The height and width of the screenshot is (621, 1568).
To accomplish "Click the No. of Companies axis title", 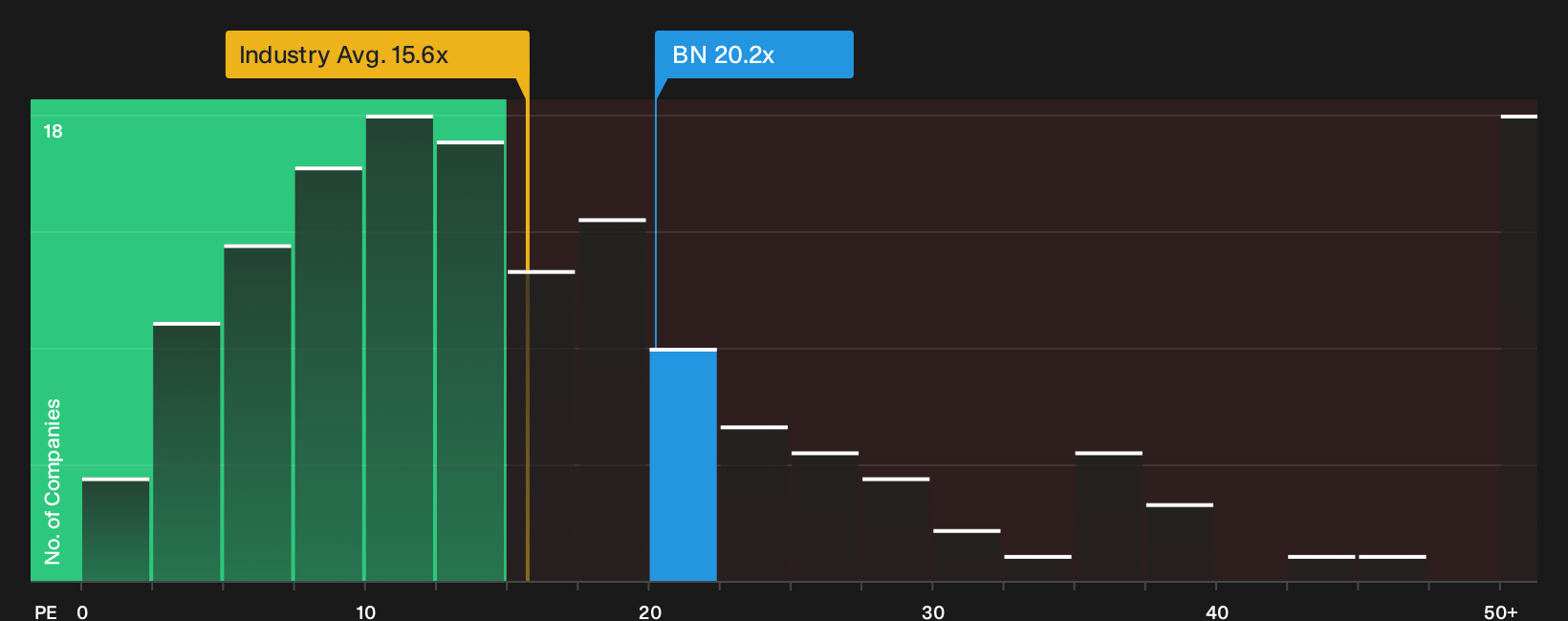I will point(53,482).
